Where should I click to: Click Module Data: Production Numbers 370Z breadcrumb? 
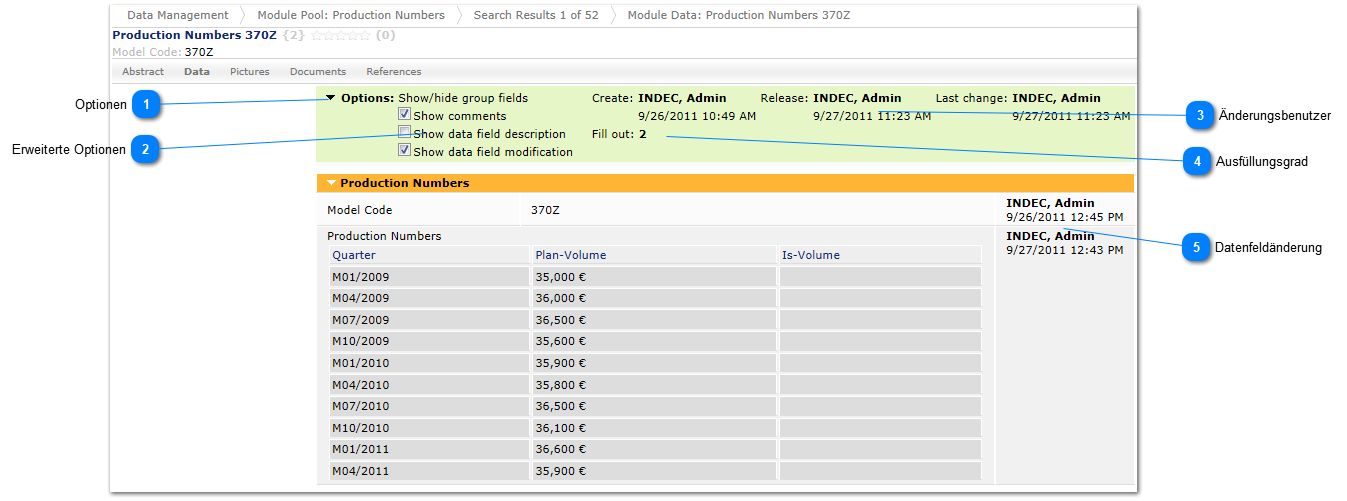(739, 15)
